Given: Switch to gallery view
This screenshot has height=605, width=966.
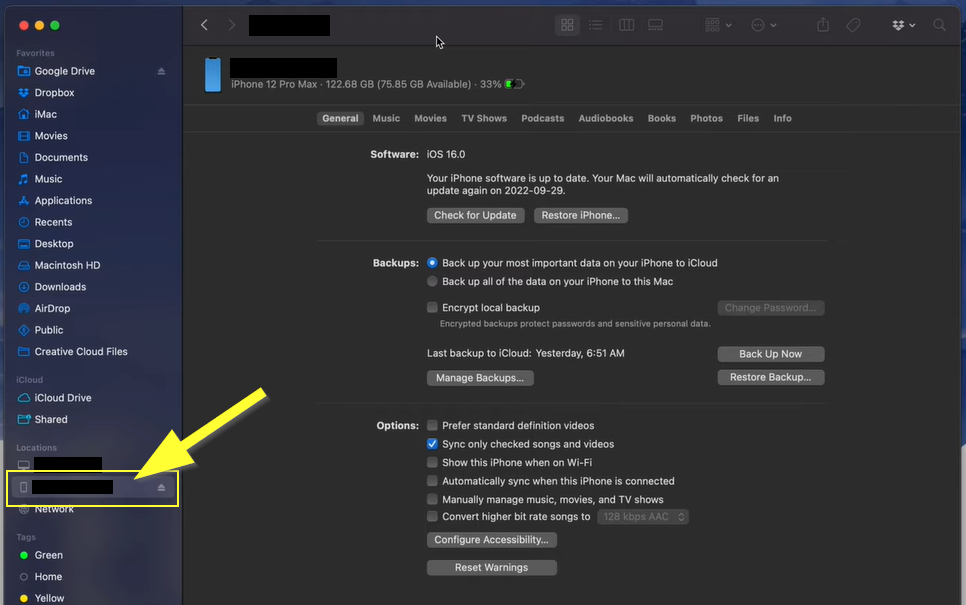Looking at the screenshot, I should pyautogui.click(x=656, y=25).
